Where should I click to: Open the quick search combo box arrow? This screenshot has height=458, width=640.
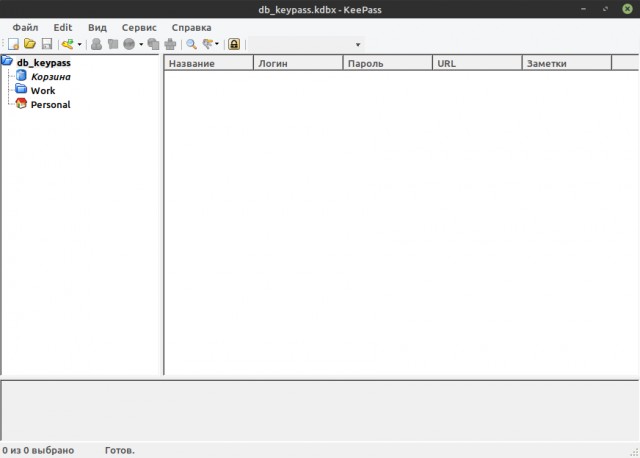coord(358,44)
